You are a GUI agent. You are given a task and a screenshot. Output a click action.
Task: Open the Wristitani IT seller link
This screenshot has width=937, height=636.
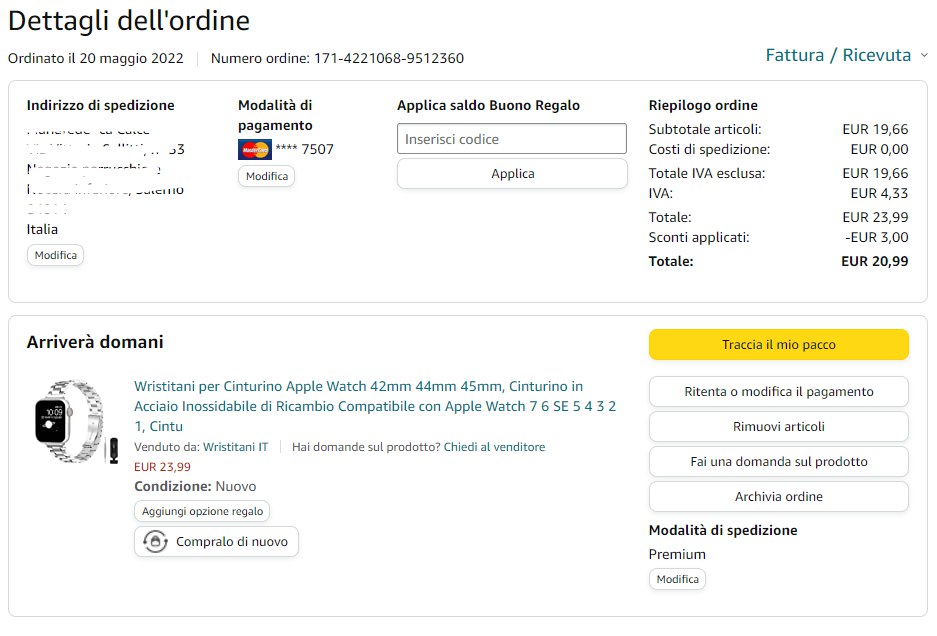235,447
